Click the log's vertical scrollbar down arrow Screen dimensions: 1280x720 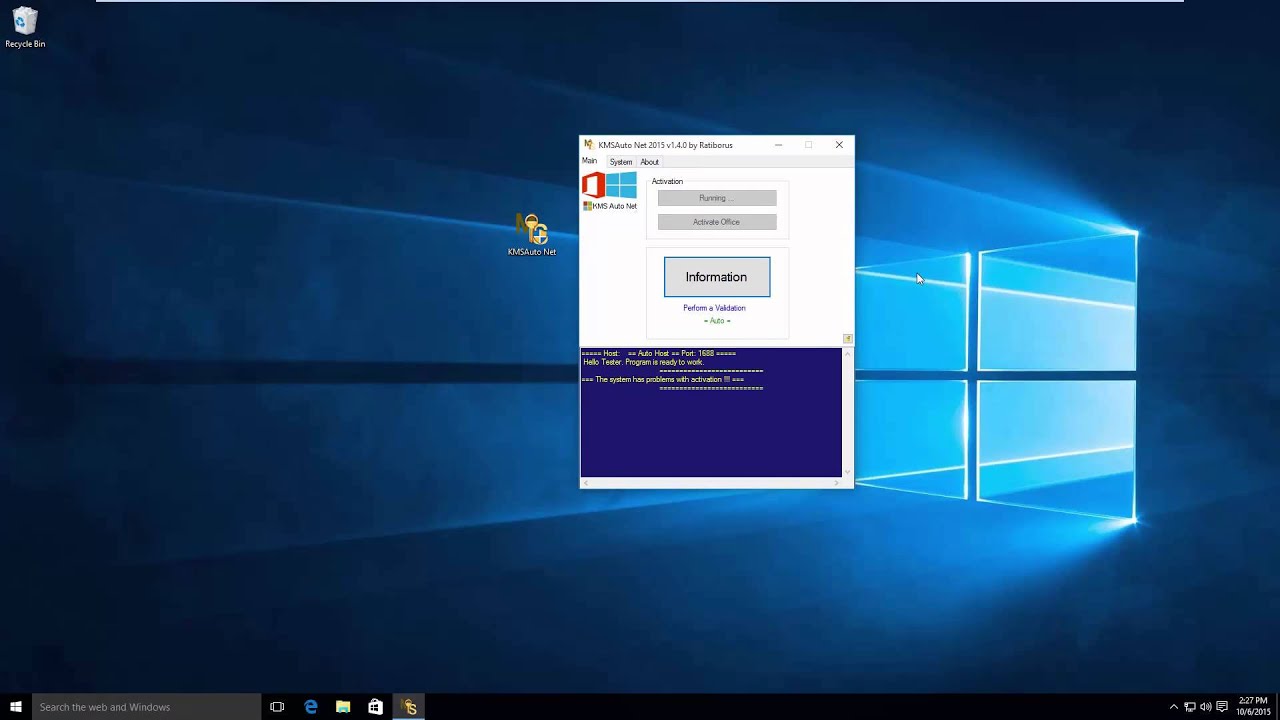pyautogui.click(x=848, y=472)
